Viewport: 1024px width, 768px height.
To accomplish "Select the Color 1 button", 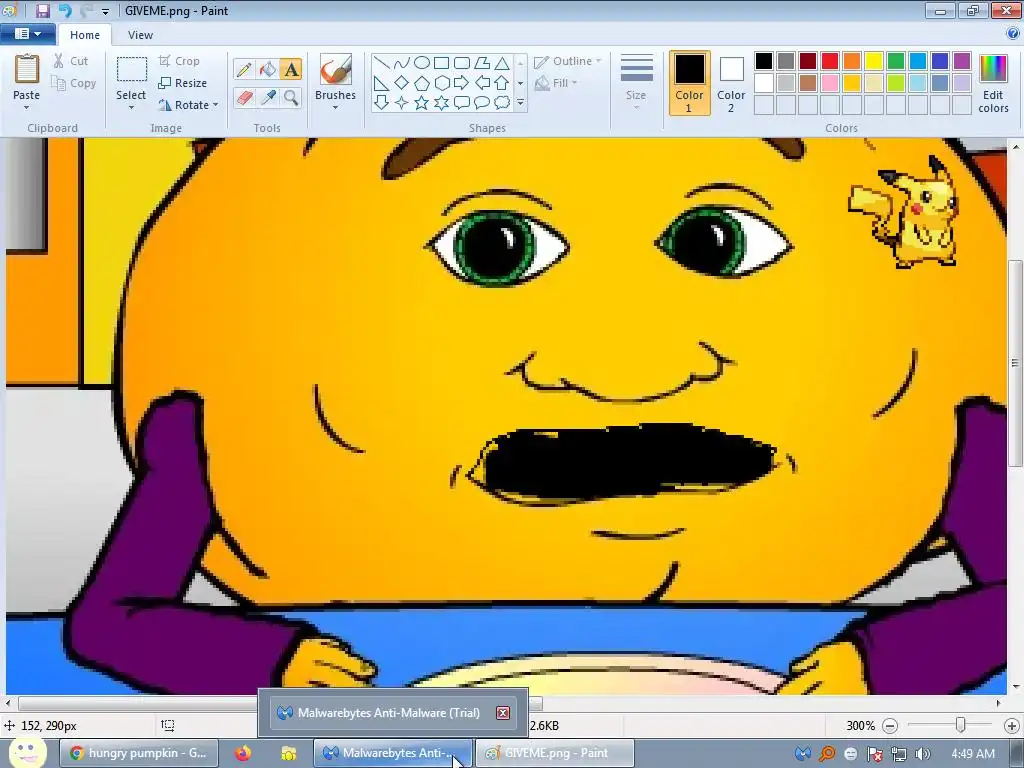I will [689, 83].
